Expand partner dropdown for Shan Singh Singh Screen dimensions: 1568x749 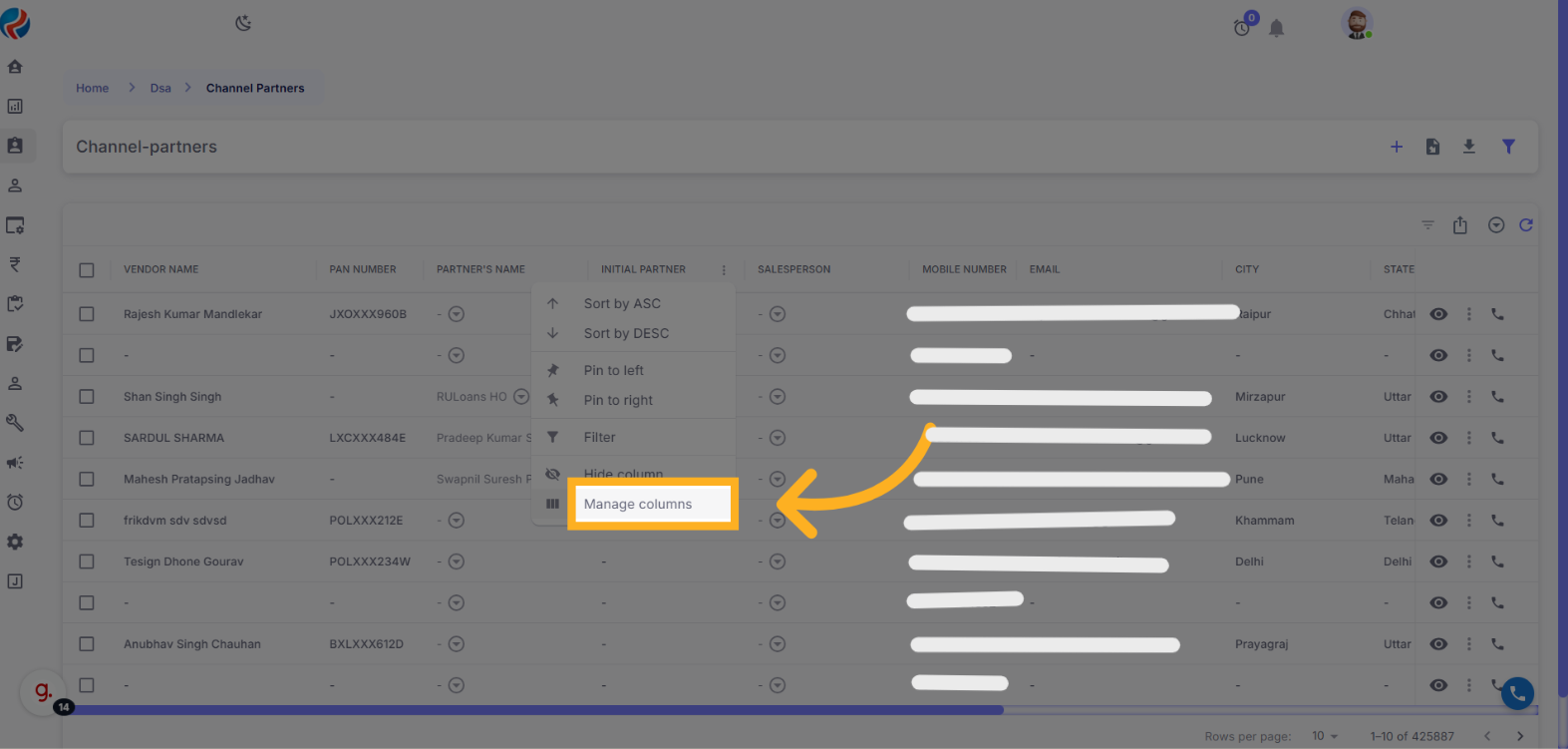[x=520, y=397]
